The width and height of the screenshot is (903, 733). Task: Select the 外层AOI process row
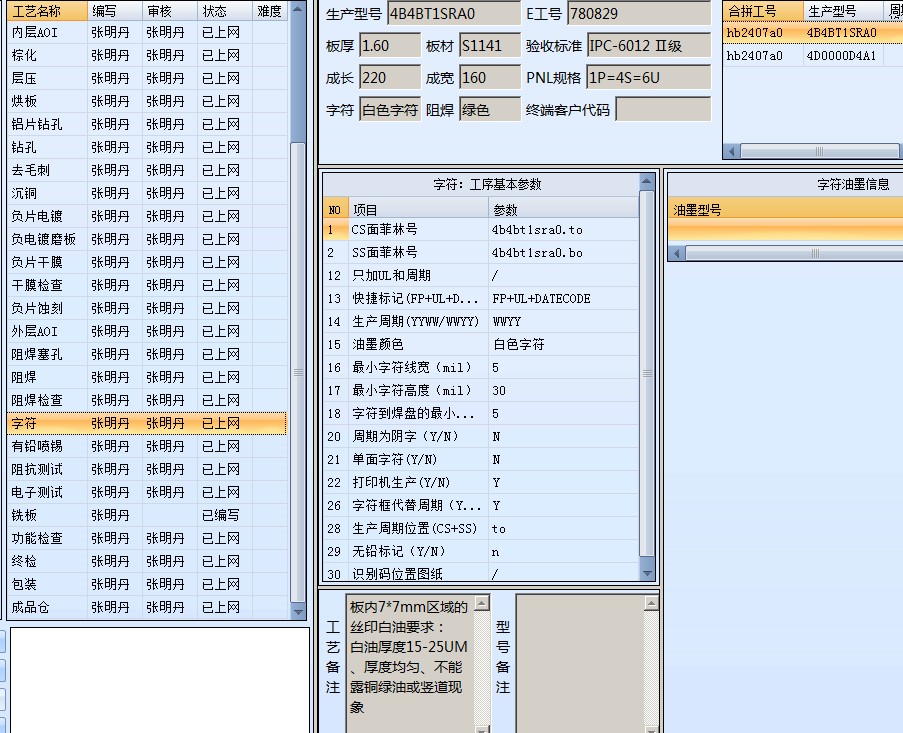(147, 332)
